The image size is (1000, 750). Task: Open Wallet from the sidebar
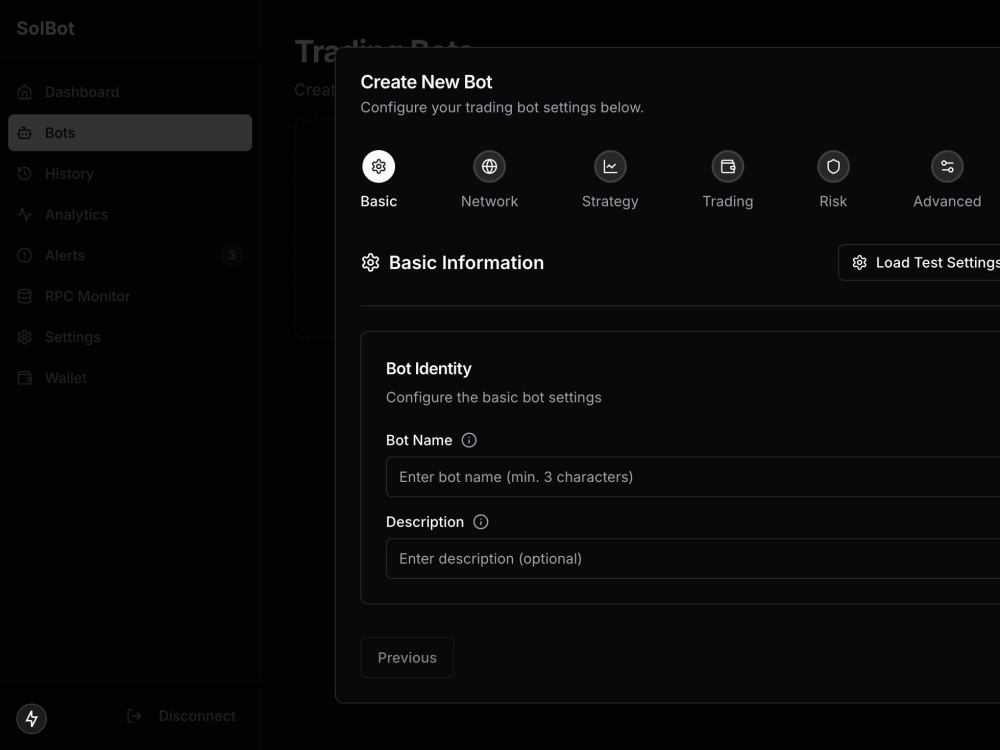point(129,378)
